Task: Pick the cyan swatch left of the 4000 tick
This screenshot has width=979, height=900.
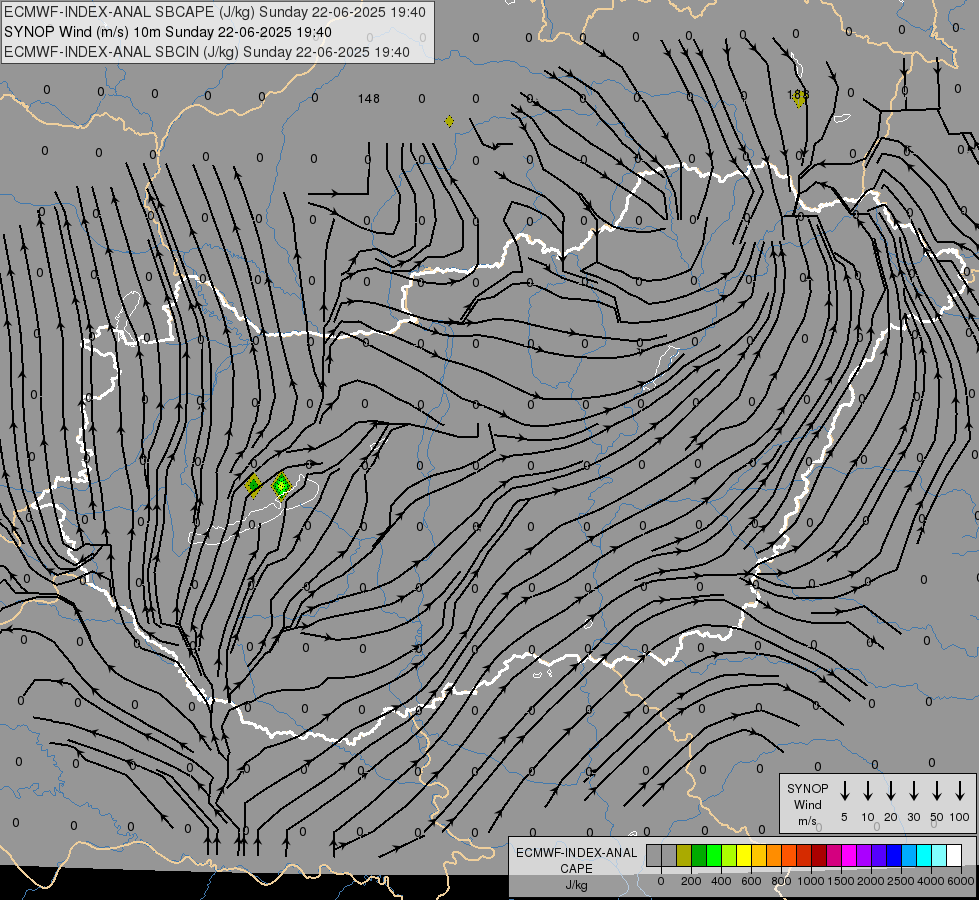Action: tap(925, 855)
